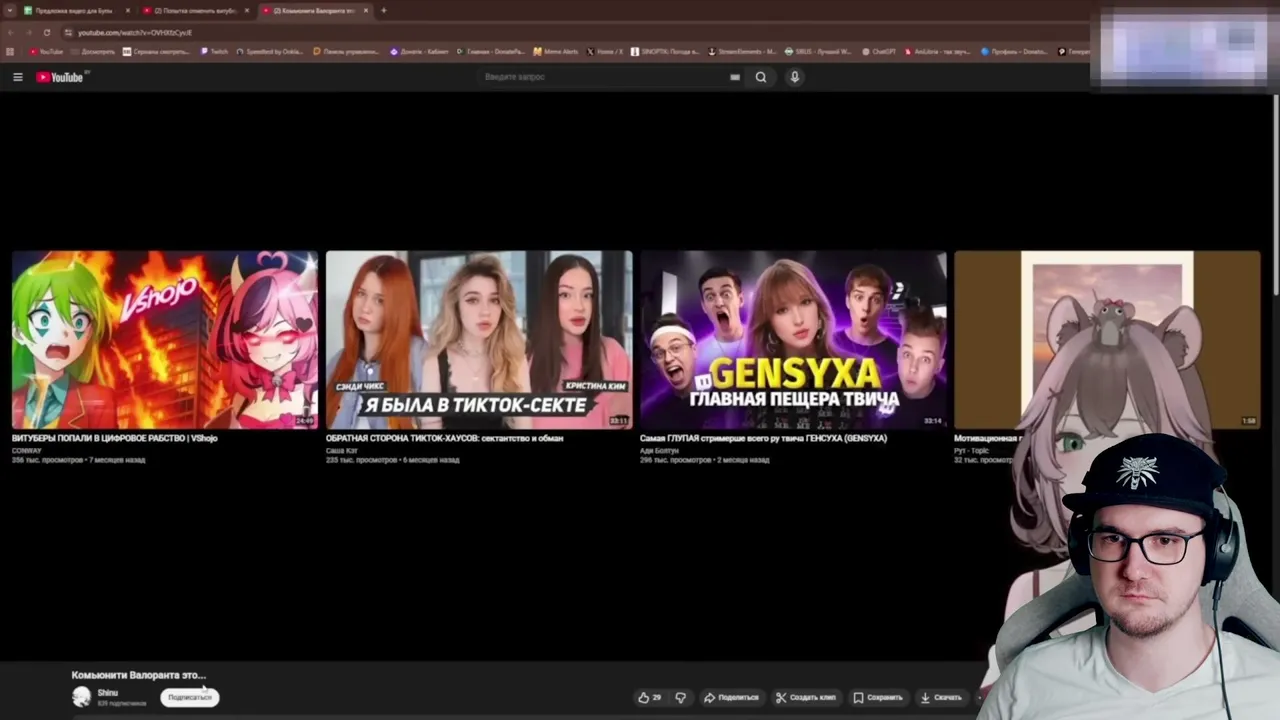Screen dimensions: 1280x720
Task: Open the SINOPTIK weather bookmark
Action: click(x=665, y=51)
